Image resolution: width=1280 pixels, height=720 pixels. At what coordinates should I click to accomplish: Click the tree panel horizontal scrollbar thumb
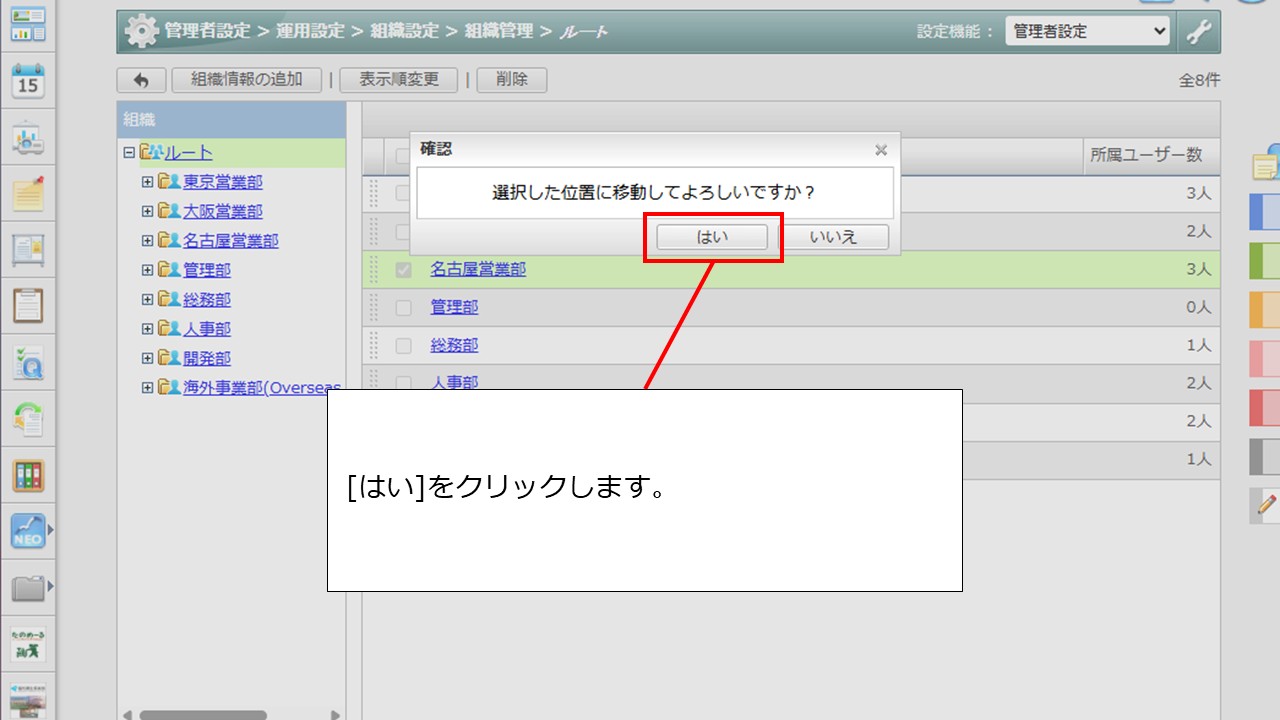pos(202,715)
